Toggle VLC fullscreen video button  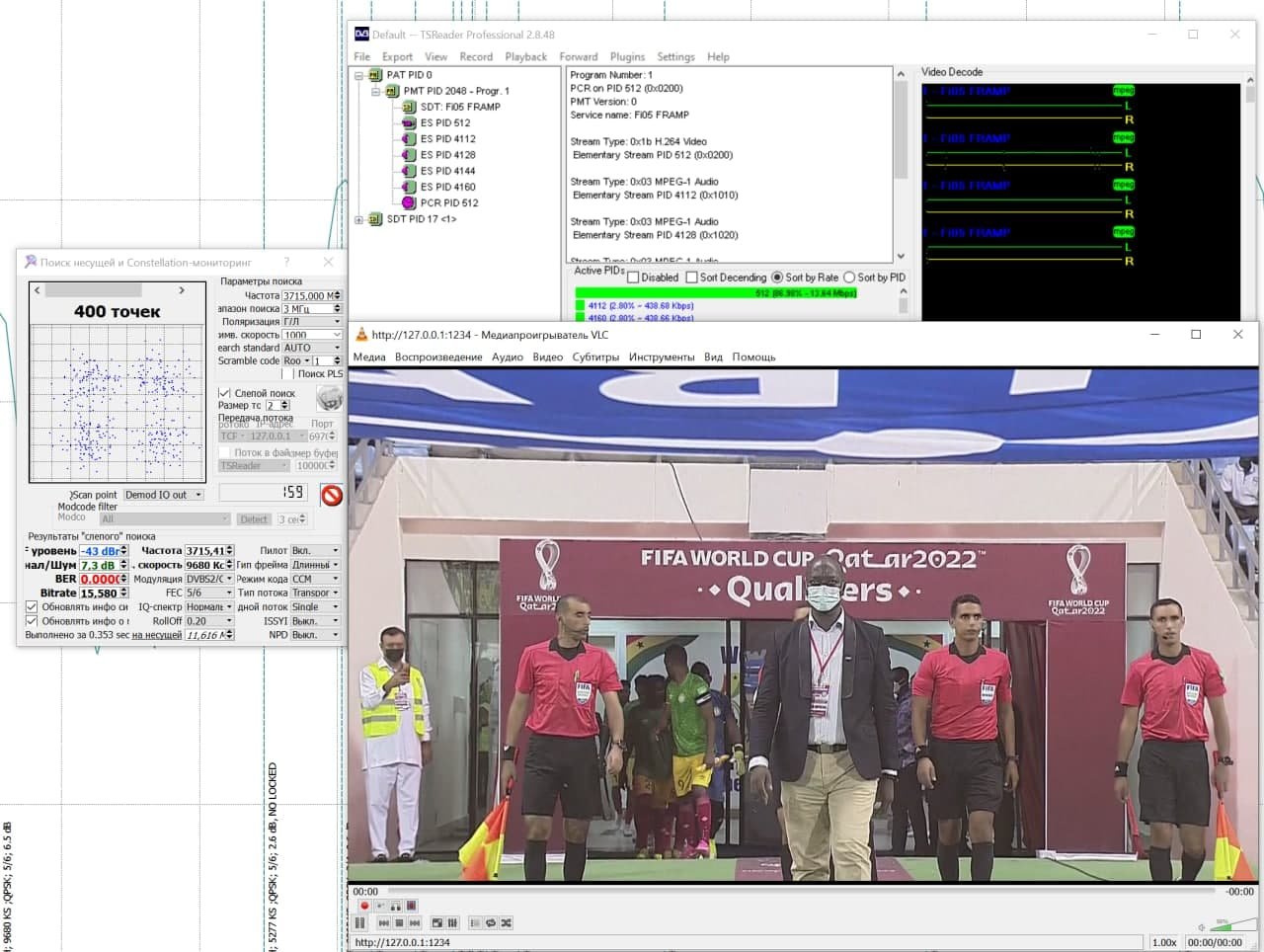point(437,922)
